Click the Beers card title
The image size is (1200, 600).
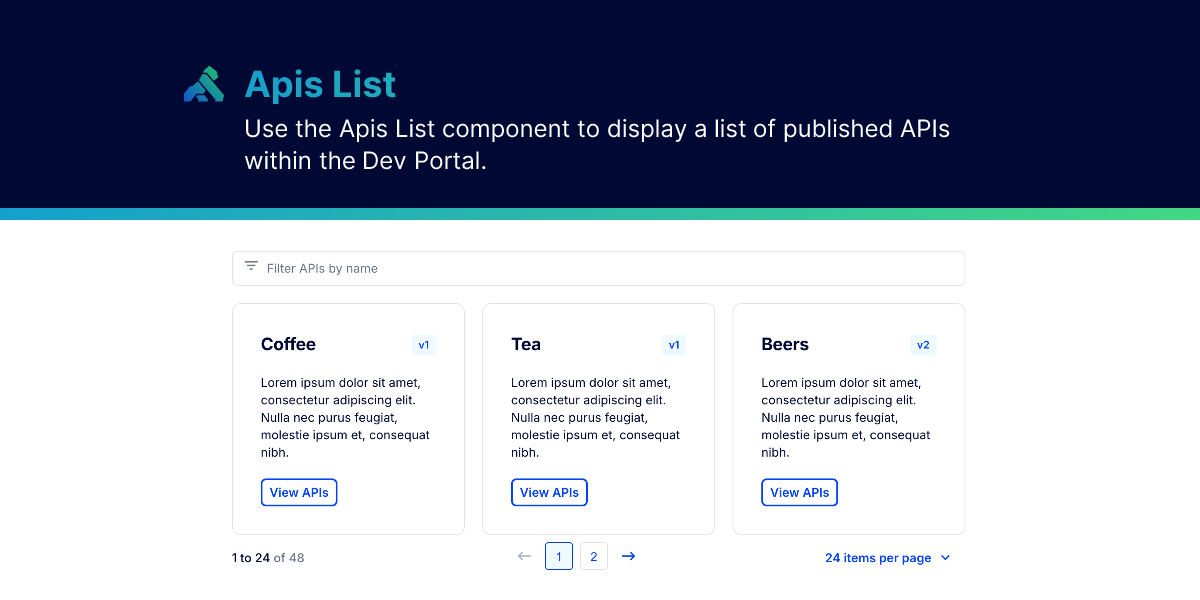pos(784,344)
